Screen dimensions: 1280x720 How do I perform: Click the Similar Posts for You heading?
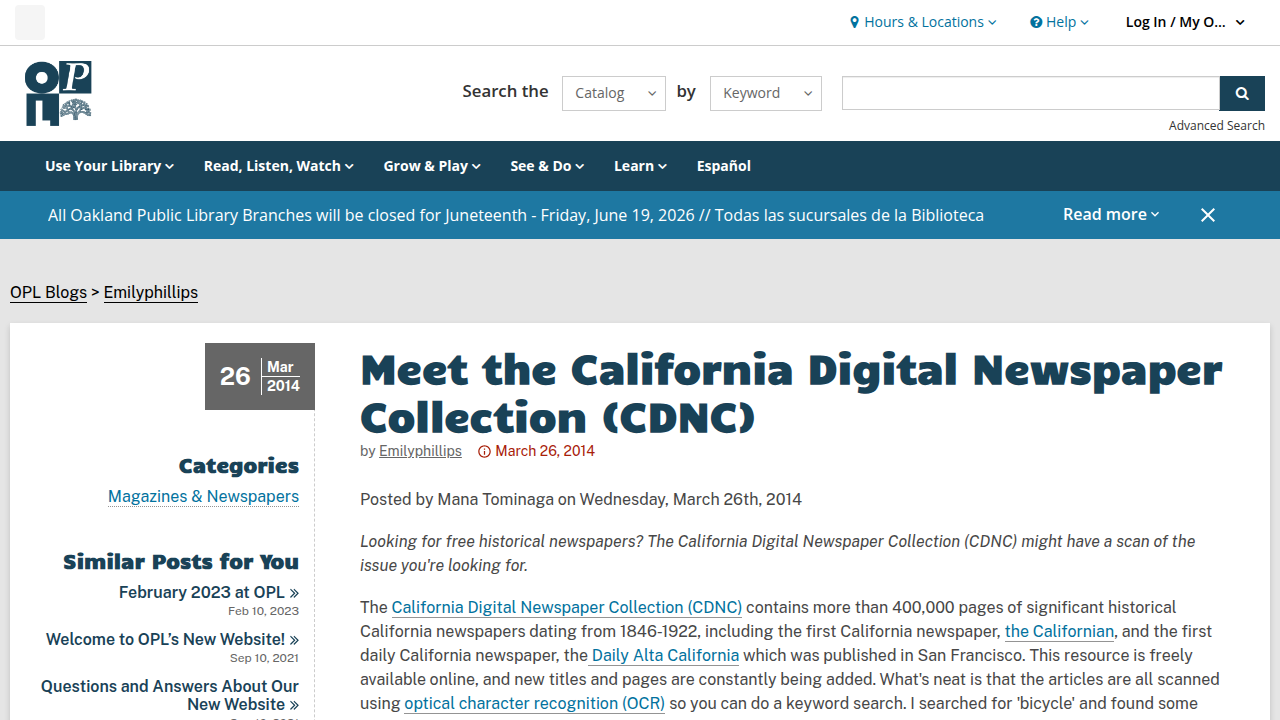(x=181, y=561)
